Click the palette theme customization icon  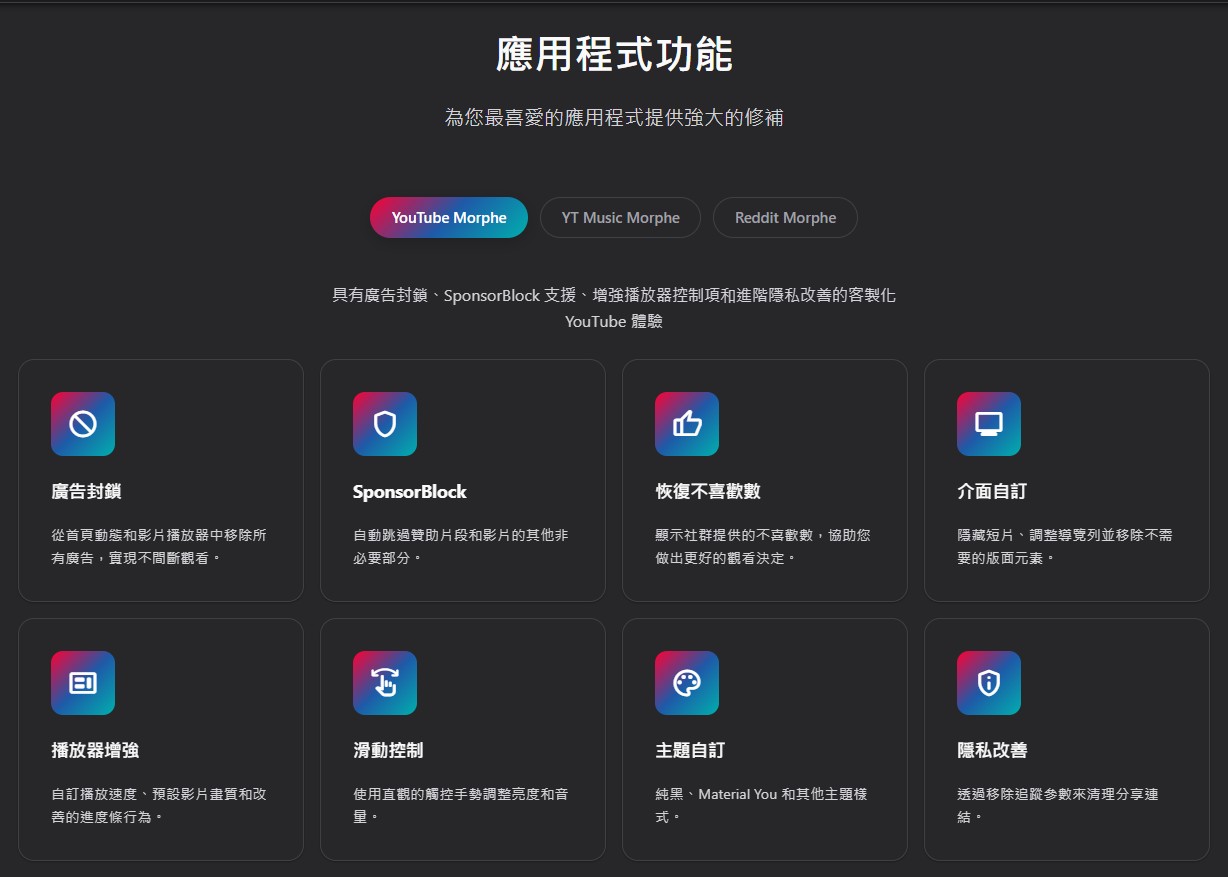pos(687,683)
